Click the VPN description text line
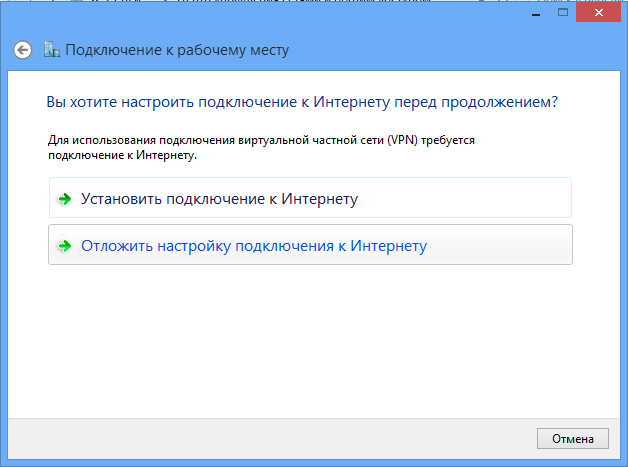The width and height of the screenshot is (628, 467). (260, 141)
